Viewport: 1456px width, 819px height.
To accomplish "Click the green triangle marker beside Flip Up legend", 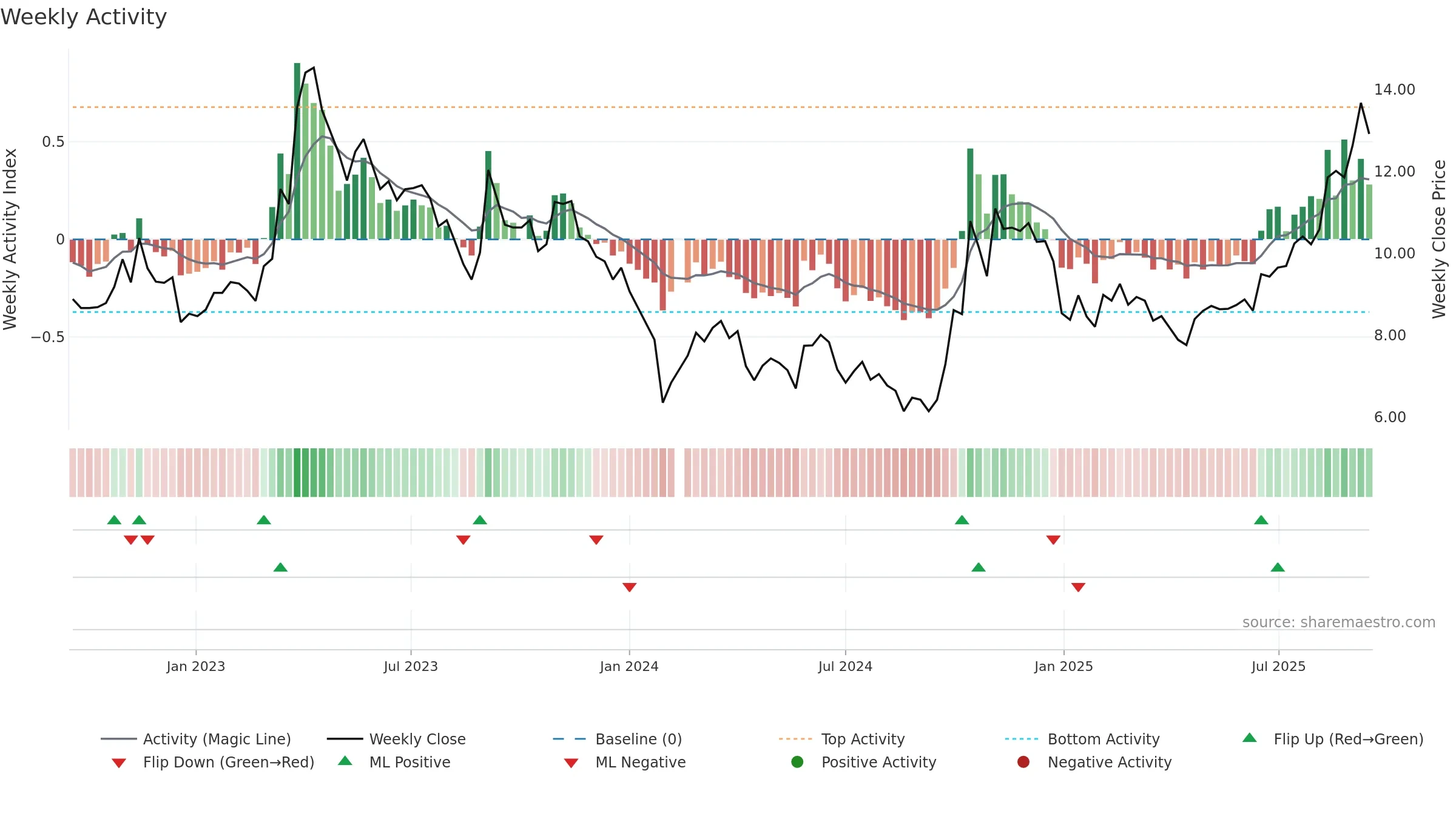I will [1250, 738].
